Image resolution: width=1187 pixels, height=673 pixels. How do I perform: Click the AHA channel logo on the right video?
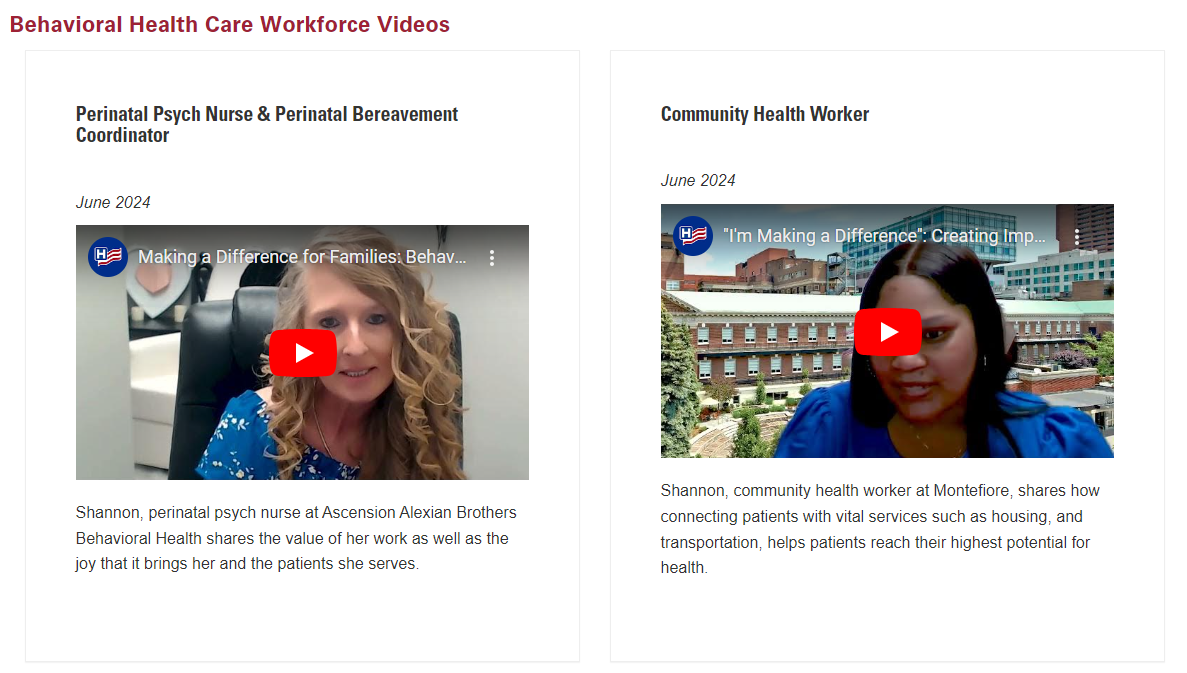pyautogui.click(x=693, y=235)
